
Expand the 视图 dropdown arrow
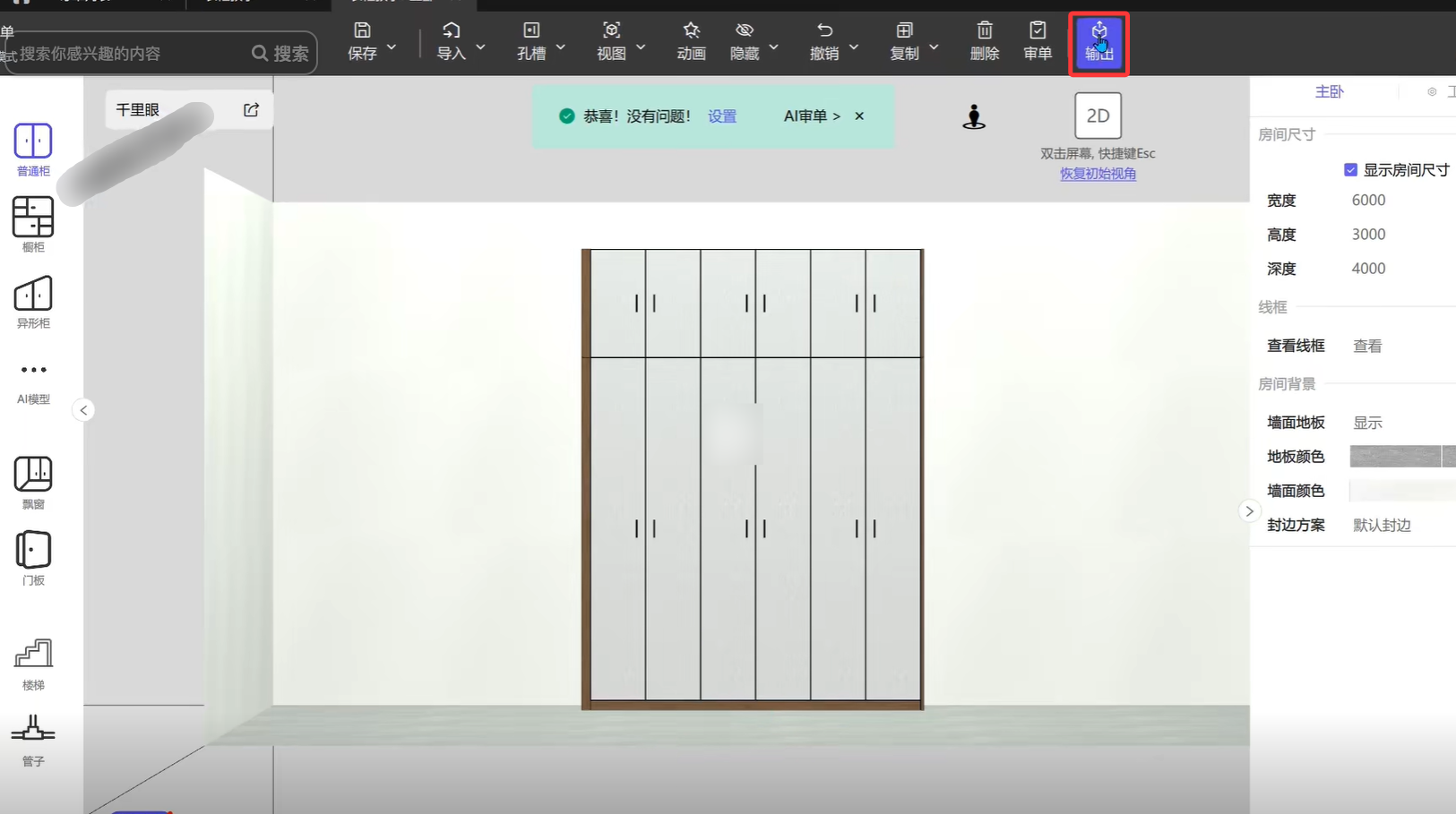(x=641, y=47)
